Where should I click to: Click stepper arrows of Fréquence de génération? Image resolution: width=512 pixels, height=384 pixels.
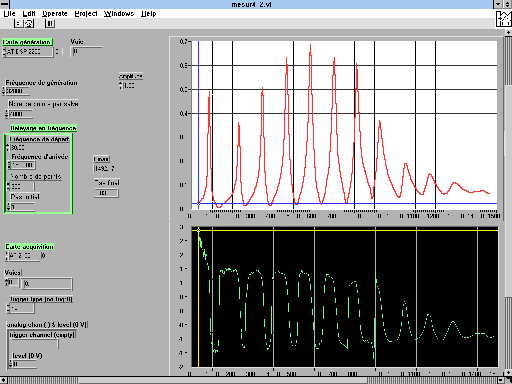tap(4, 91)
